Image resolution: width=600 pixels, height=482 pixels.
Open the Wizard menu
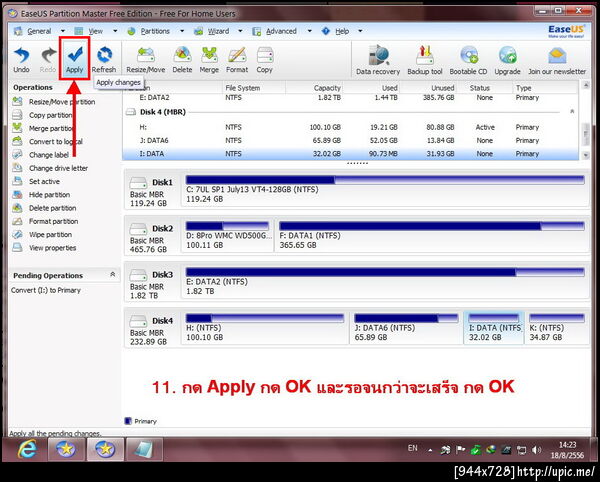click(x=218, y=31)
